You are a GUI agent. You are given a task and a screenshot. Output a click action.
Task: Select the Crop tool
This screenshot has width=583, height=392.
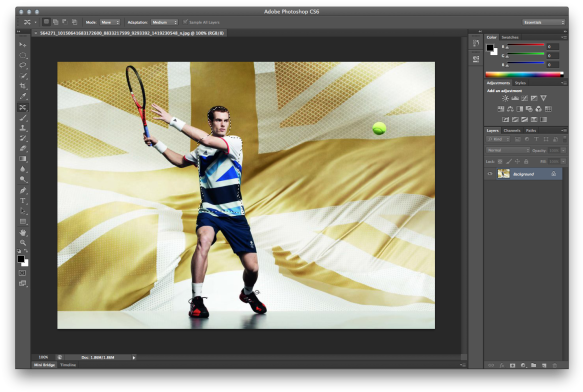[23, 86]
